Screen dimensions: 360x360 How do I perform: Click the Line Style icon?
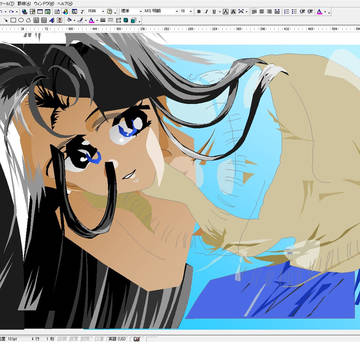pyautogui.click(x=103, y=20)
